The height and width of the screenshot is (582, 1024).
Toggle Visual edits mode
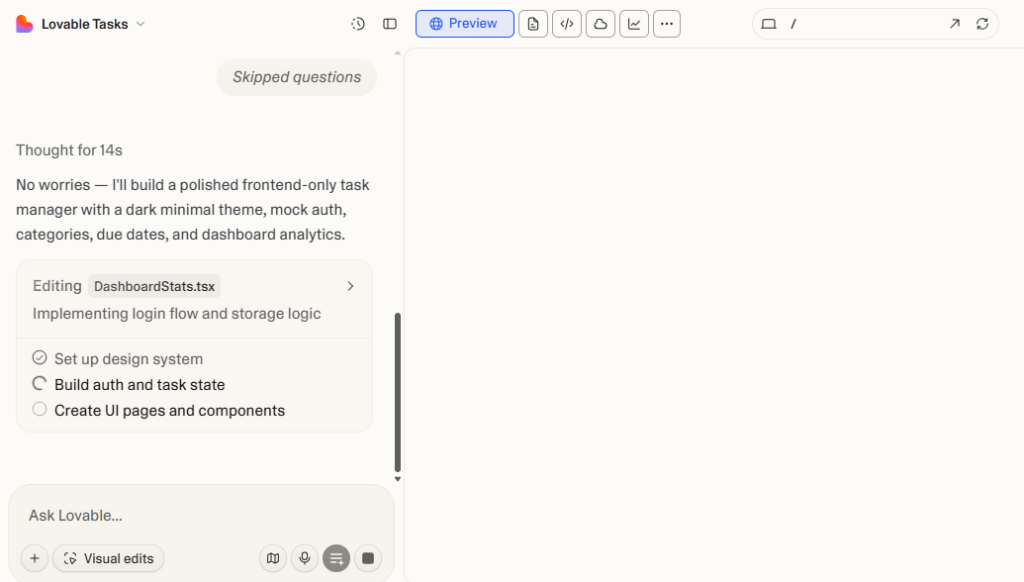click(x=108, y=558)
